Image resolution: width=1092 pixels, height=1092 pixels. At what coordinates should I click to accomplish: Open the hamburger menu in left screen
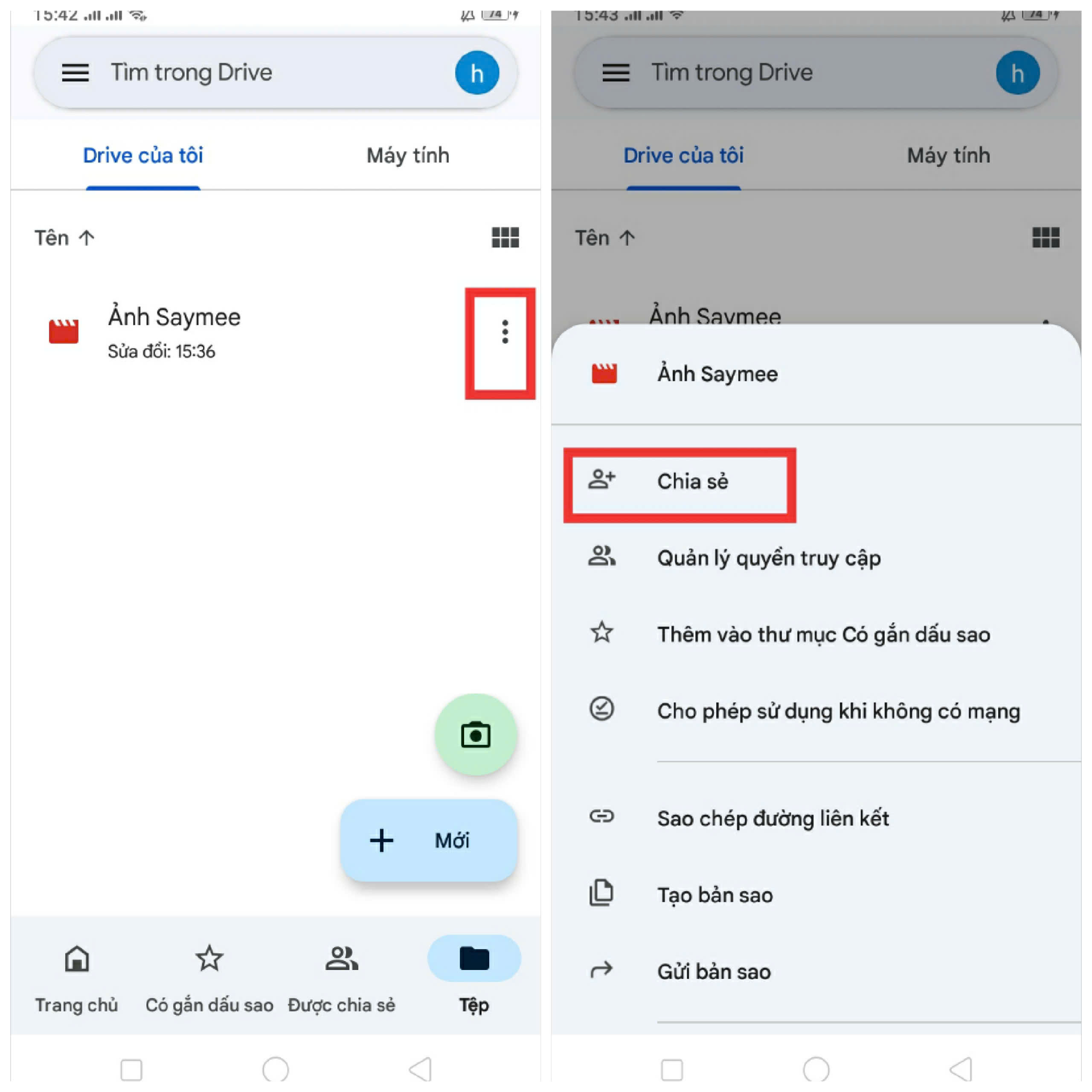75,73
